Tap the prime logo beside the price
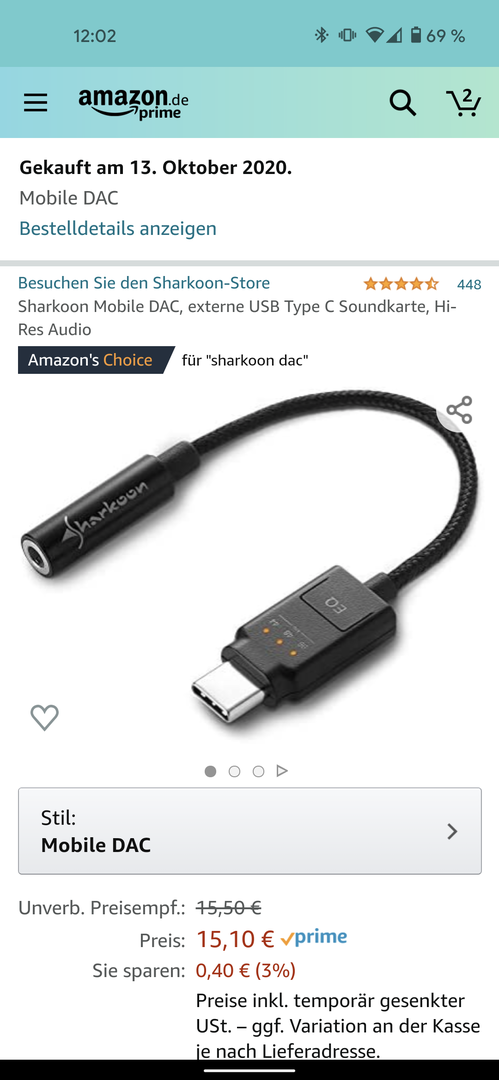Screen dimensions: 499x1080 [314, 938]
